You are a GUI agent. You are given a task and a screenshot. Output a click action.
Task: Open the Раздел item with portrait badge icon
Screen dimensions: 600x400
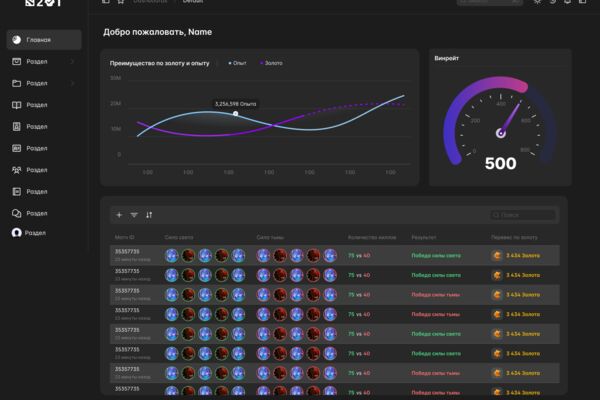pyautogui.click(x=37, y=127)
